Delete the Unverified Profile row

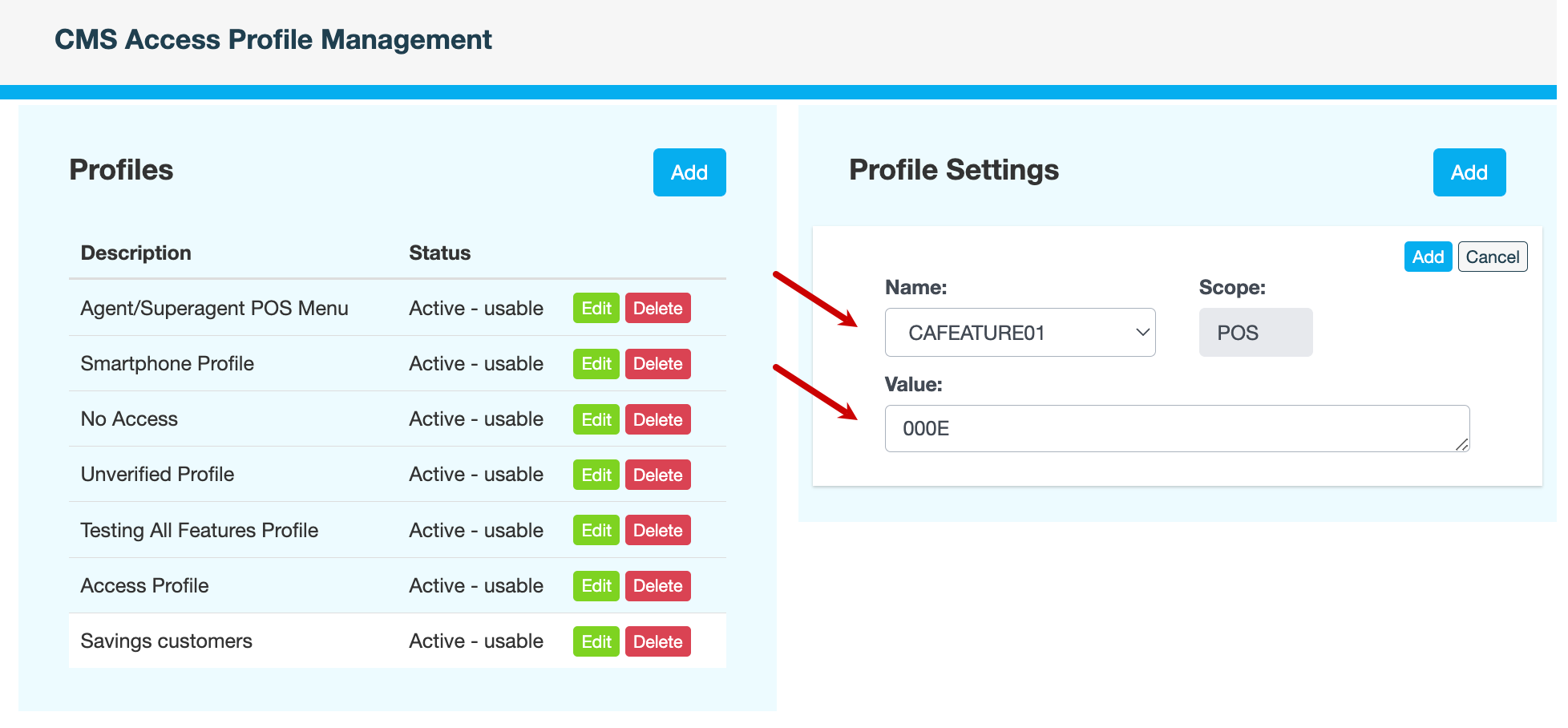tap(657, 475)
